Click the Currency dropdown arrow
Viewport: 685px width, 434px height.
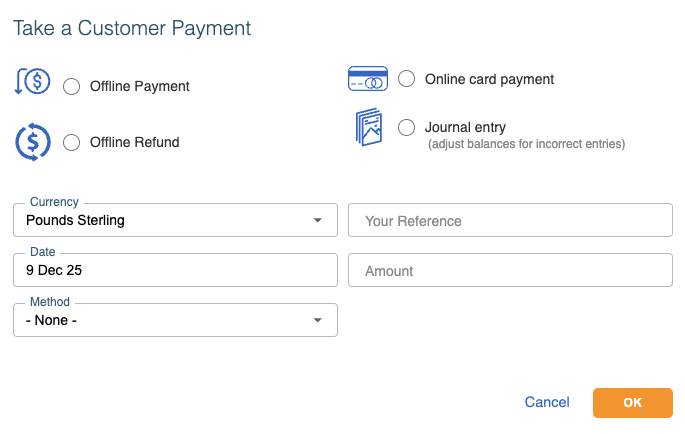318,220
